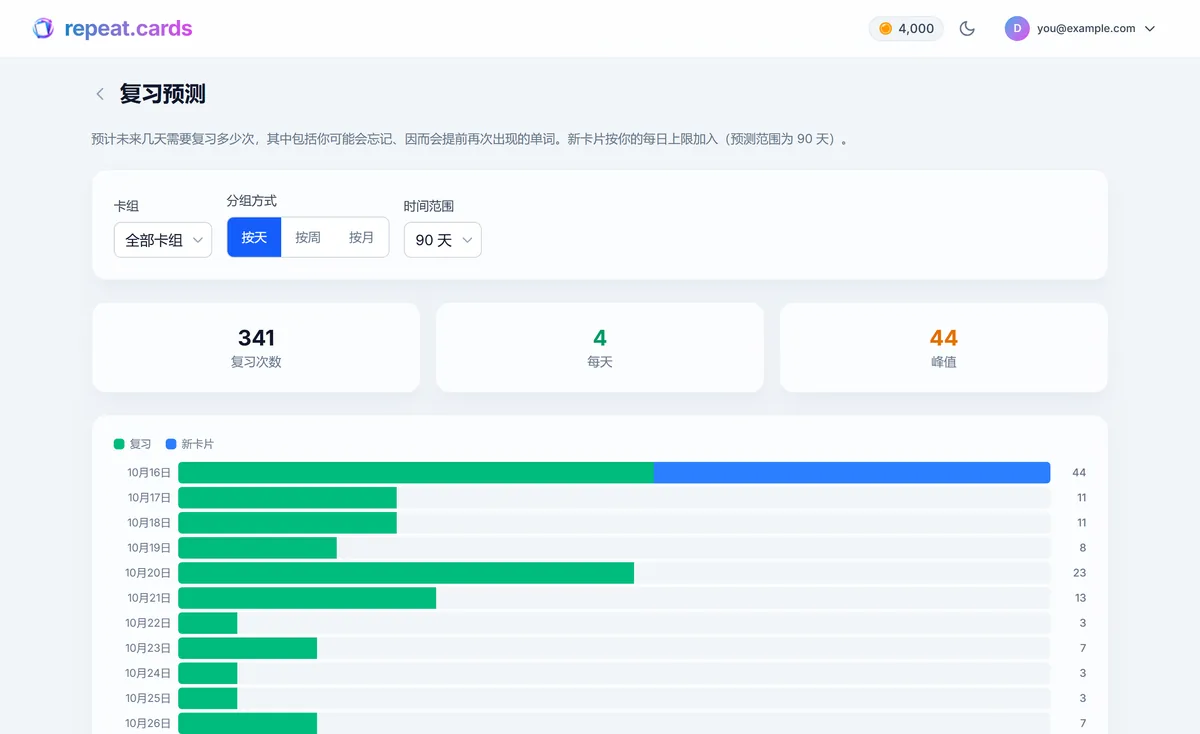
Task: Click the 341 复习次数 stat card
Action: click(x=256, y=347)
